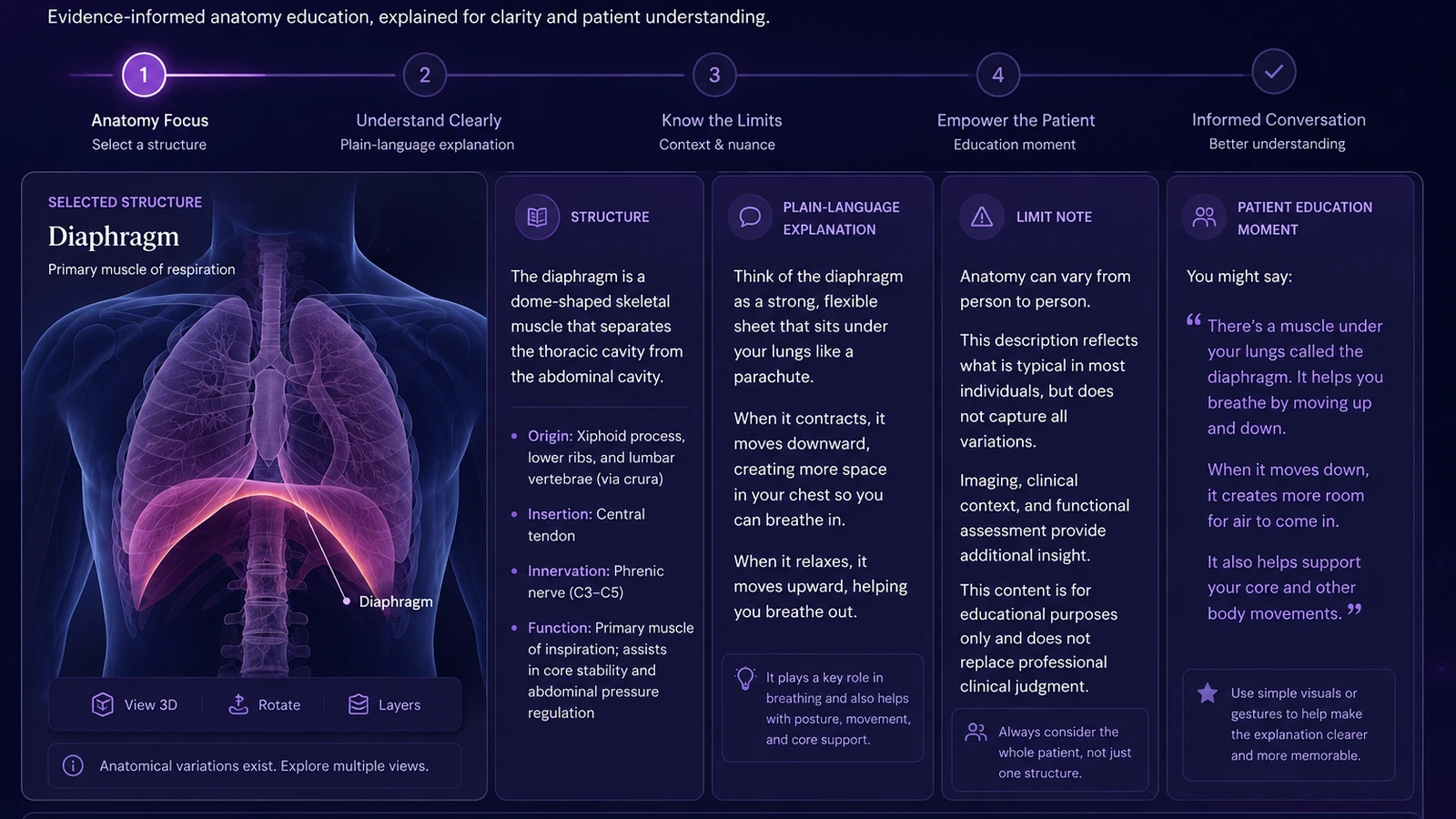
Task: Click the Rotate icon in viewer controls
Action: tap(238, 704)
